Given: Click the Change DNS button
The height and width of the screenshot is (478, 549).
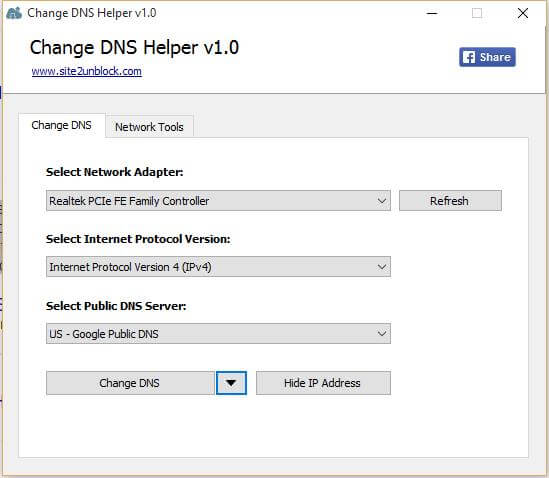Looking at the screenshot, I should pyautogui.click(x=130, y=383).
